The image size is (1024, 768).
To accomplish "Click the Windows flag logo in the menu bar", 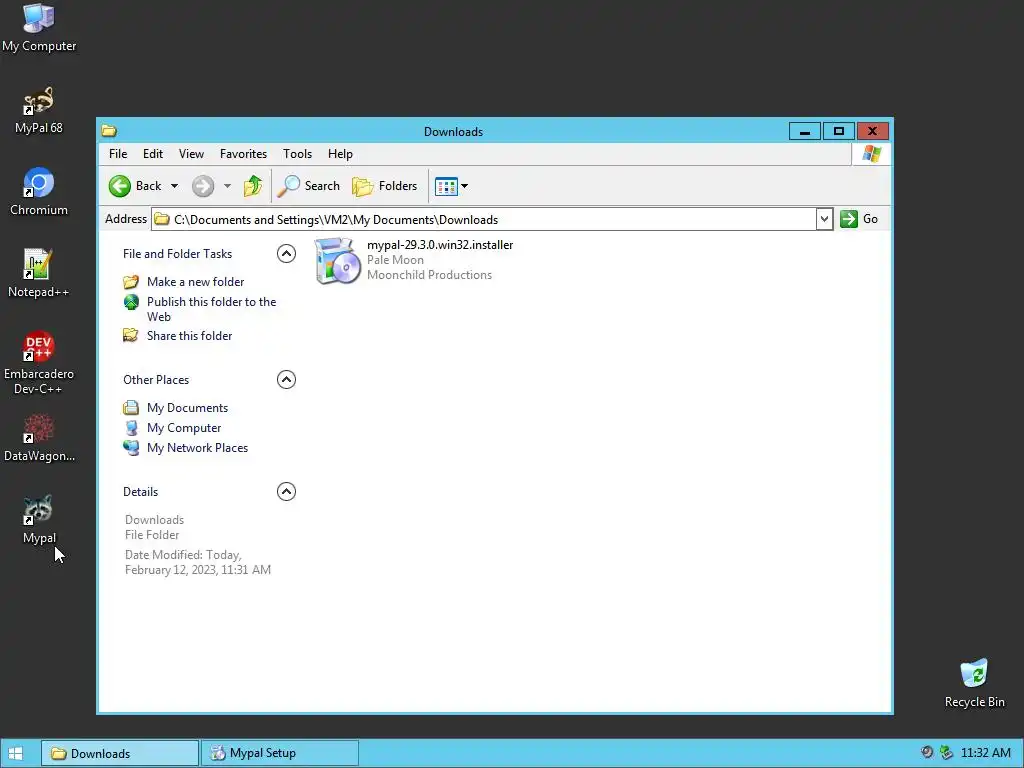I will pyautogui.click(x=872, y=154).
